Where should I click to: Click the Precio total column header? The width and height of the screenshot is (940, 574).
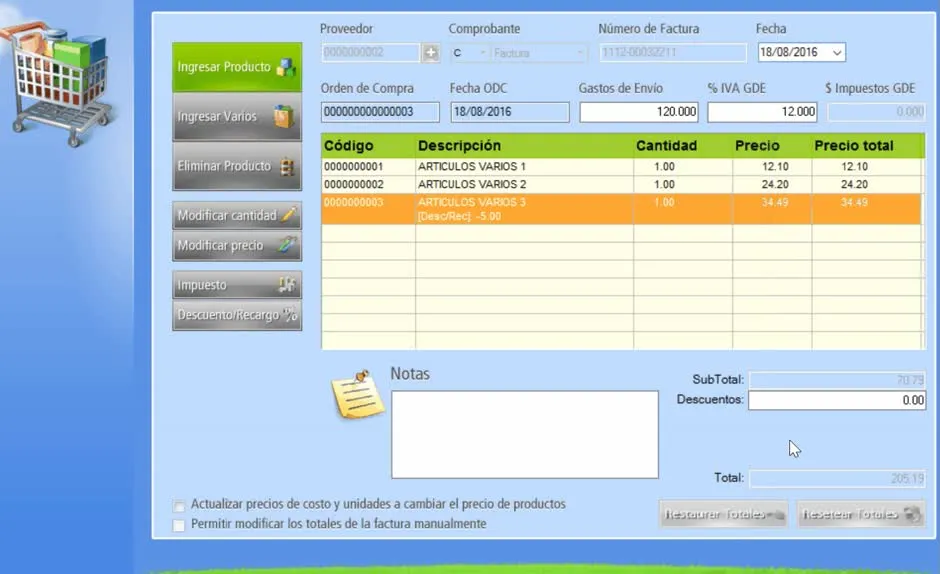pos(867,146)
